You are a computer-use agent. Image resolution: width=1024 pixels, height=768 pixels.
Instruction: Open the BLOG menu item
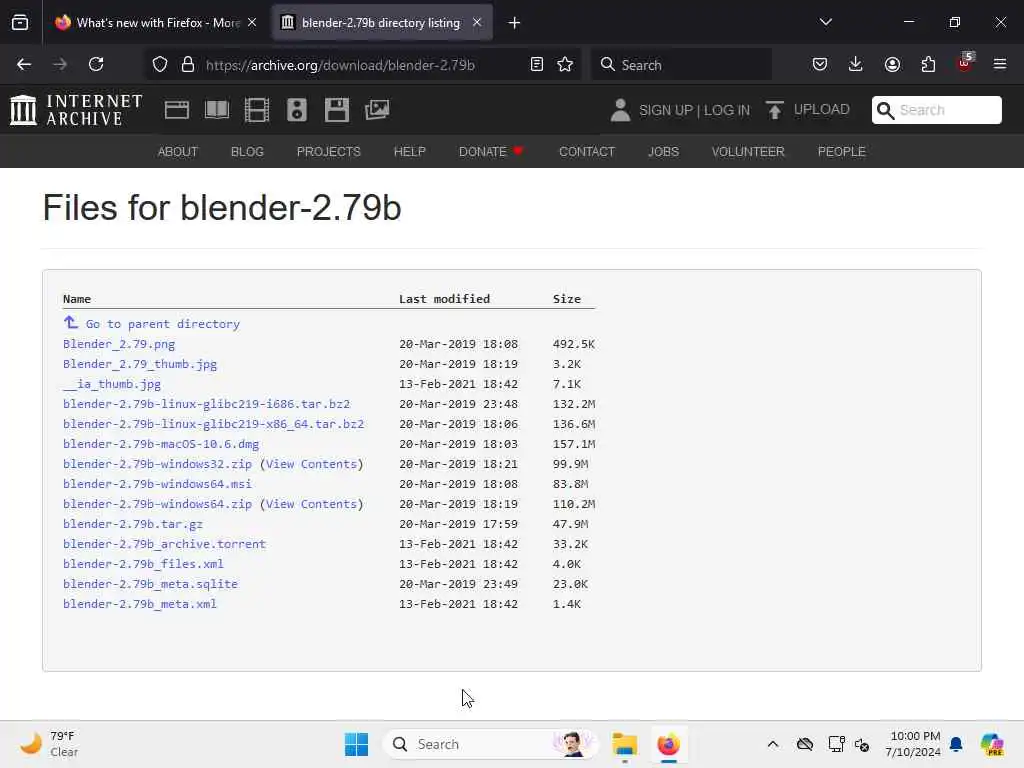[248, 152]
